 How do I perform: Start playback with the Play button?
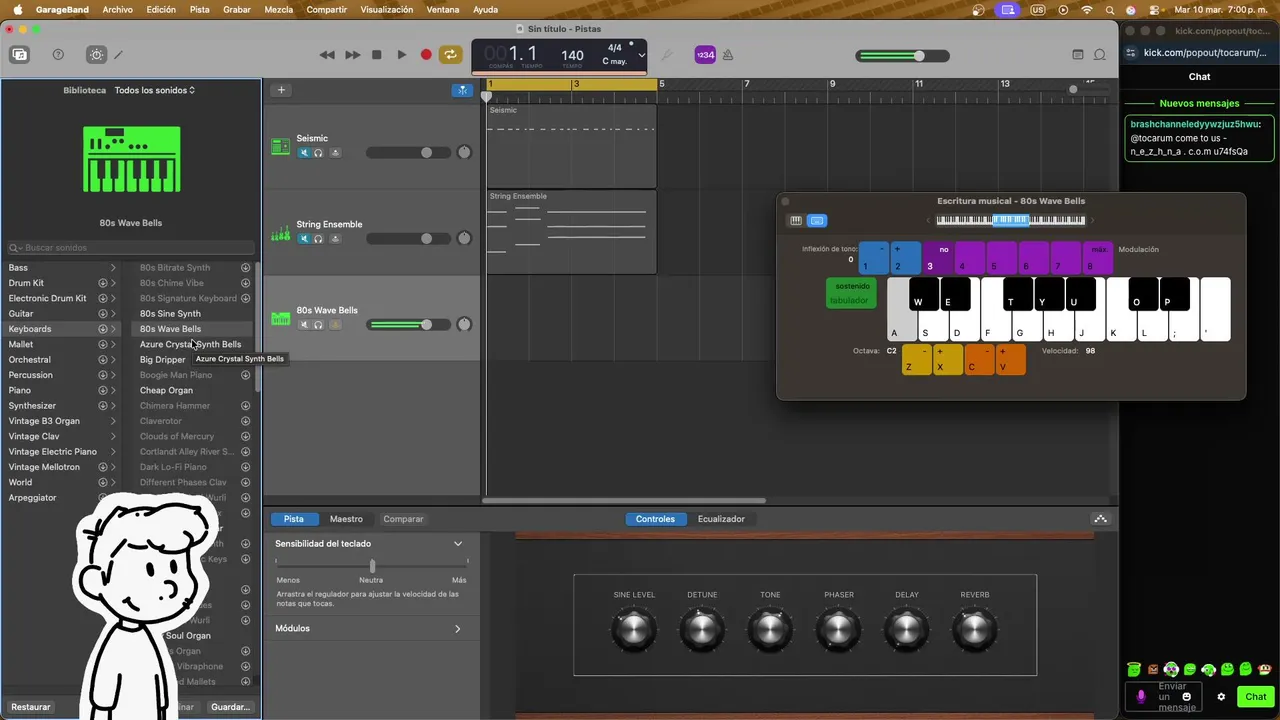point(402,55)
